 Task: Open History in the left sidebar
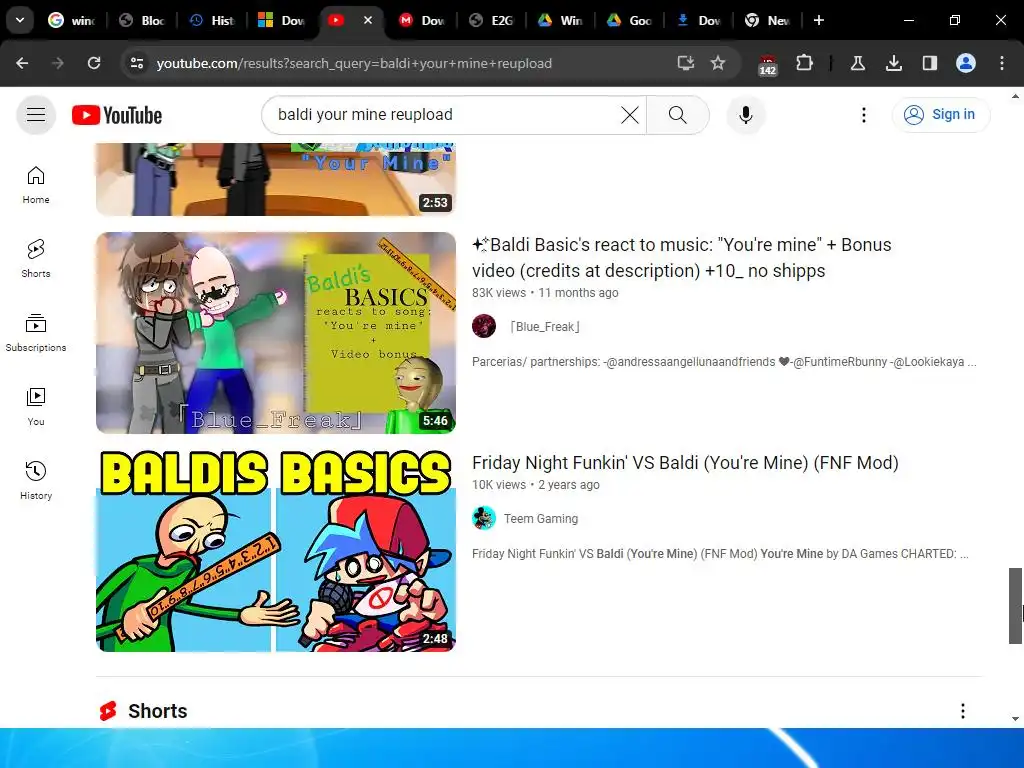pyautogui.click(x=36, y=480)
